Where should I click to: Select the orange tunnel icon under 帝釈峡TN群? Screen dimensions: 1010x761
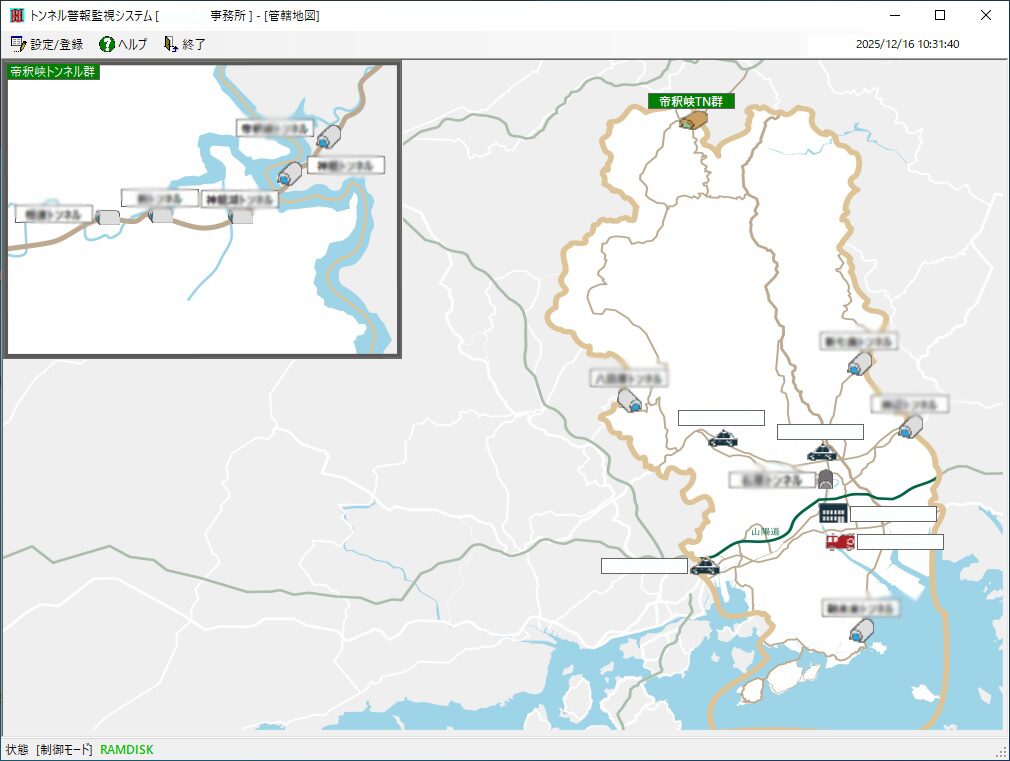(693, 120)
